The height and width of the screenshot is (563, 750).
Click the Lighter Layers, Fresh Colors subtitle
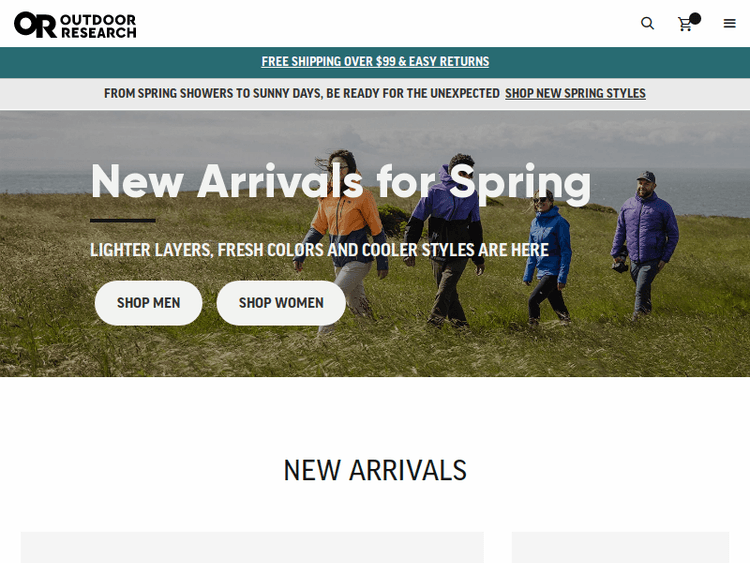click(x=320, y=250)
